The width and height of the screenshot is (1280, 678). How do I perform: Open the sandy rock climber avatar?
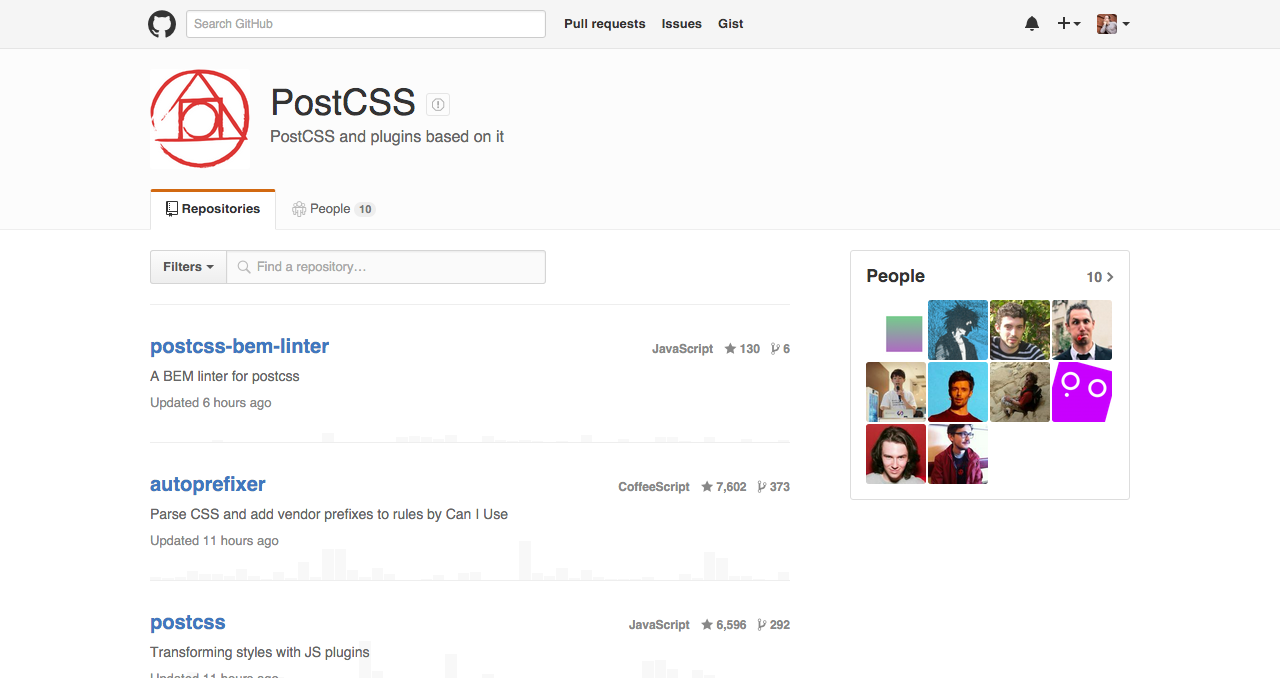[1020, 392]
